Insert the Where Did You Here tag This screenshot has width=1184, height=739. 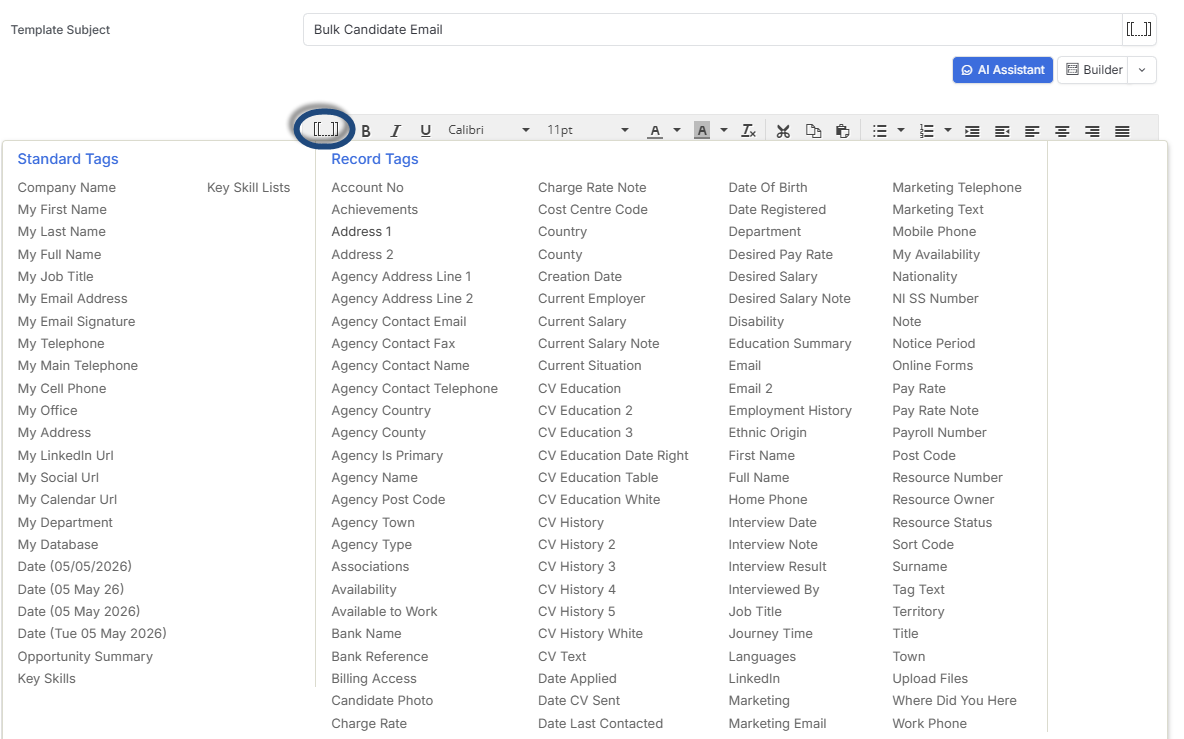tap(954, 701)
